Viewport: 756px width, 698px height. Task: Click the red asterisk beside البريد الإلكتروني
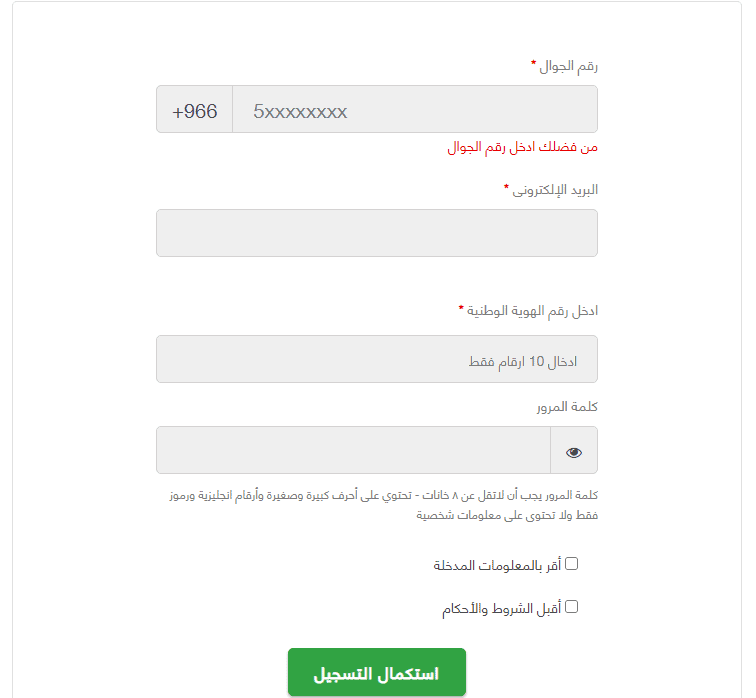point(506,187)
